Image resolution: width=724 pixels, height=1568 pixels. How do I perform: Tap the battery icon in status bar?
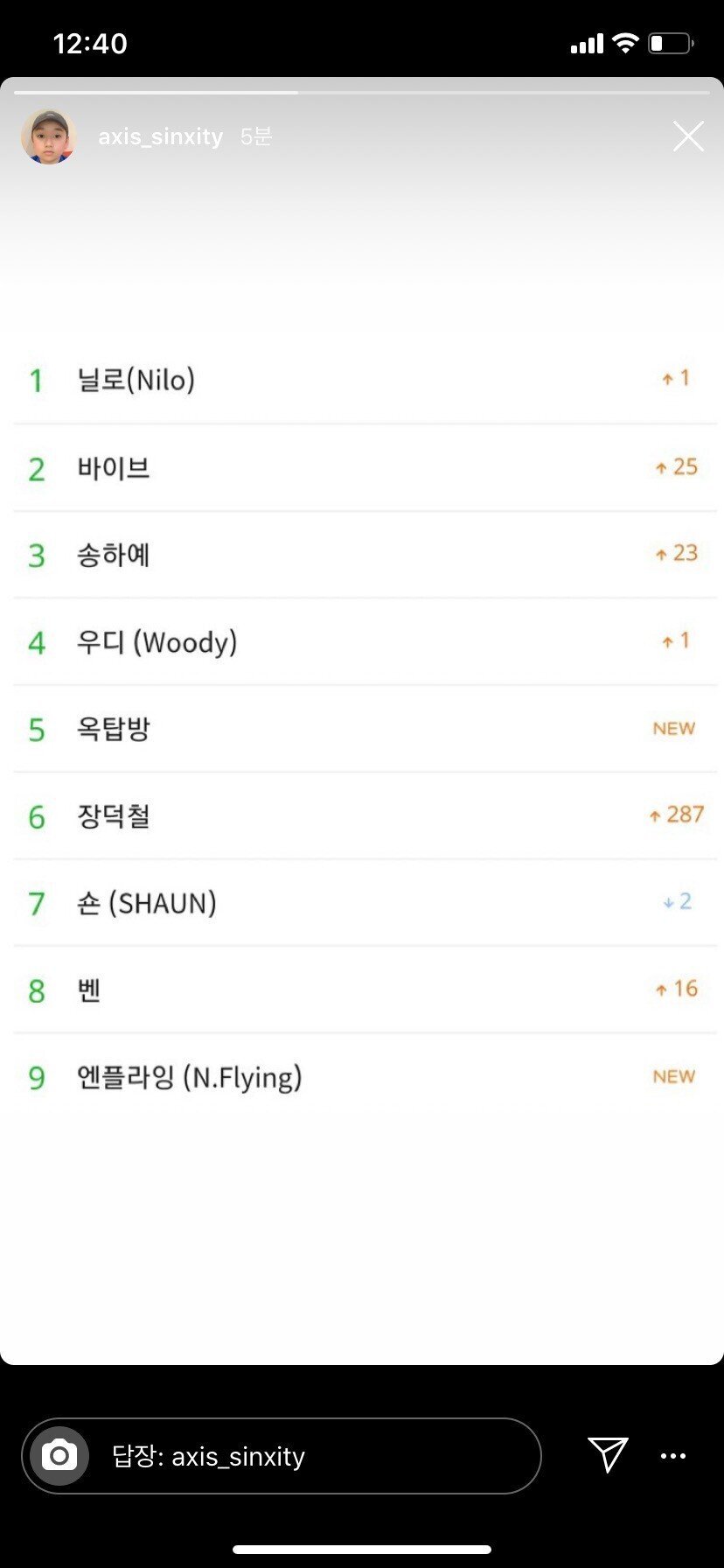point(670,43)
